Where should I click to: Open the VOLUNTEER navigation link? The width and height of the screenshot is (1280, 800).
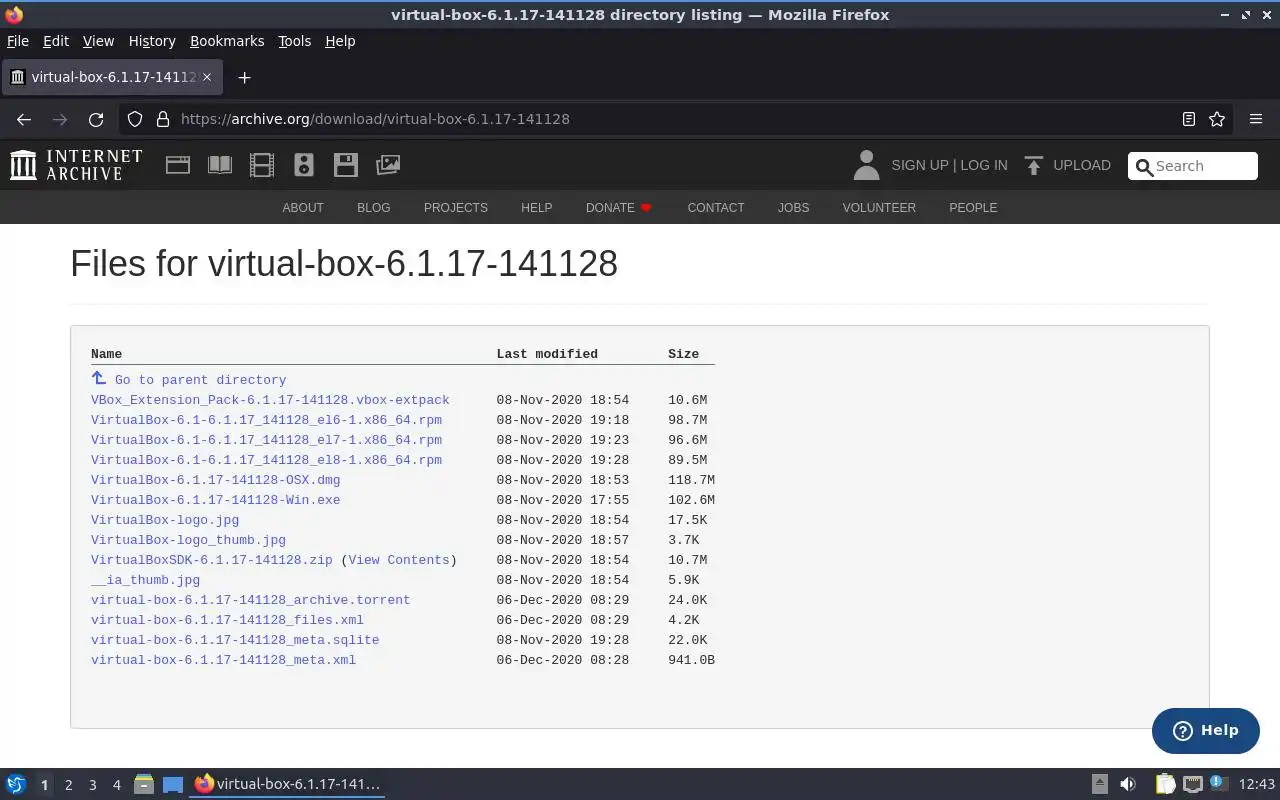click(x=879, y=208)
